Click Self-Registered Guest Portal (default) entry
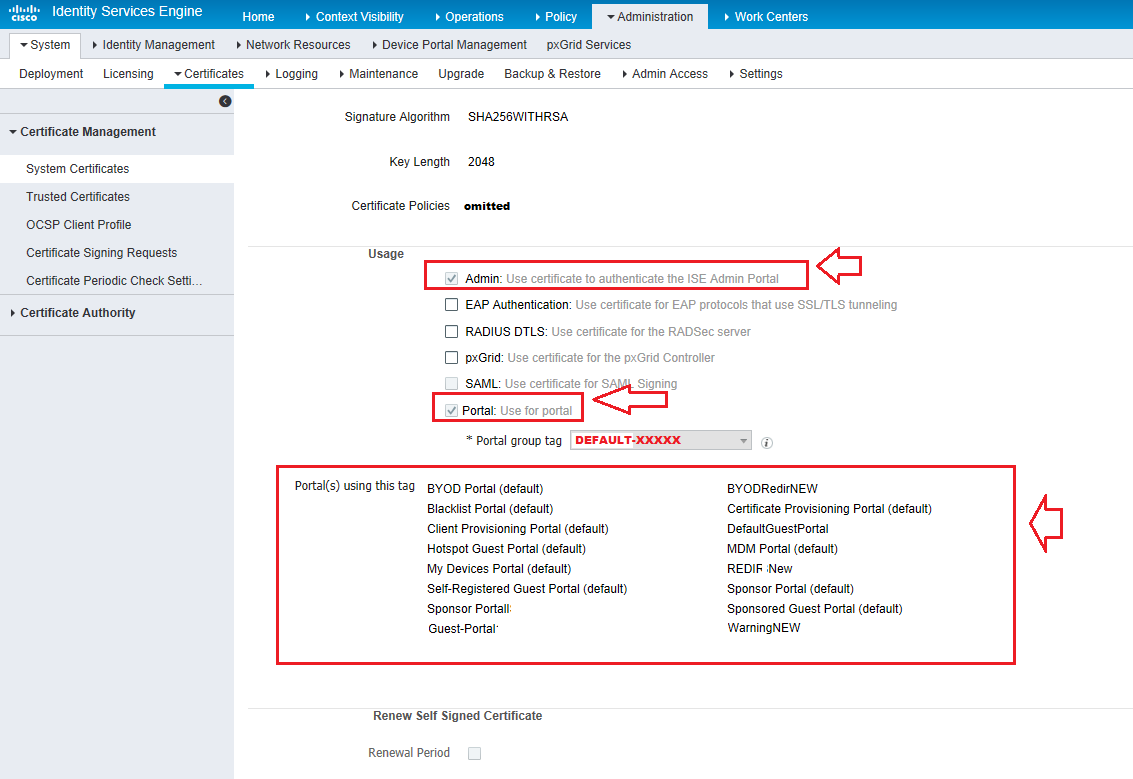 pos(527,589)
